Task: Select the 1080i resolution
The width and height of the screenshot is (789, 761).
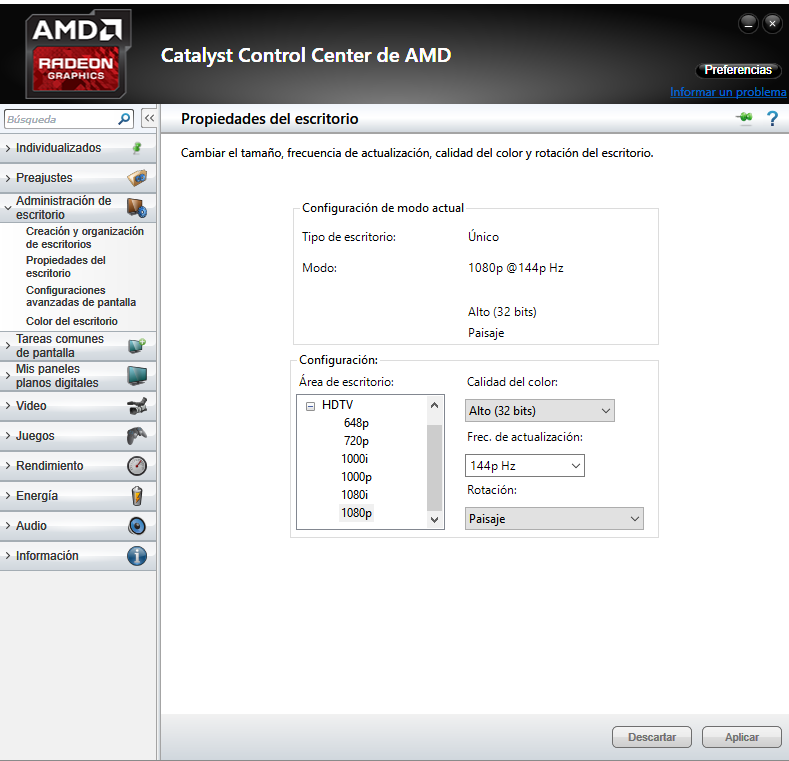Action: pyautogui.click(x=355, y=495)
